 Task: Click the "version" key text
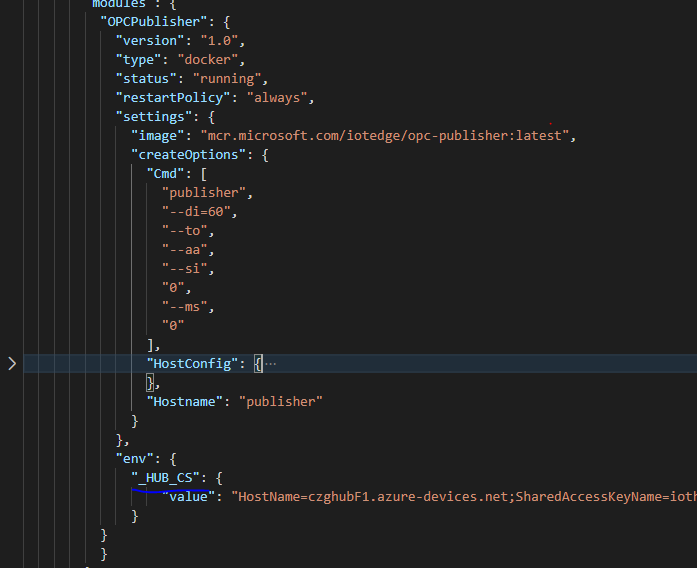click(150, 41)
